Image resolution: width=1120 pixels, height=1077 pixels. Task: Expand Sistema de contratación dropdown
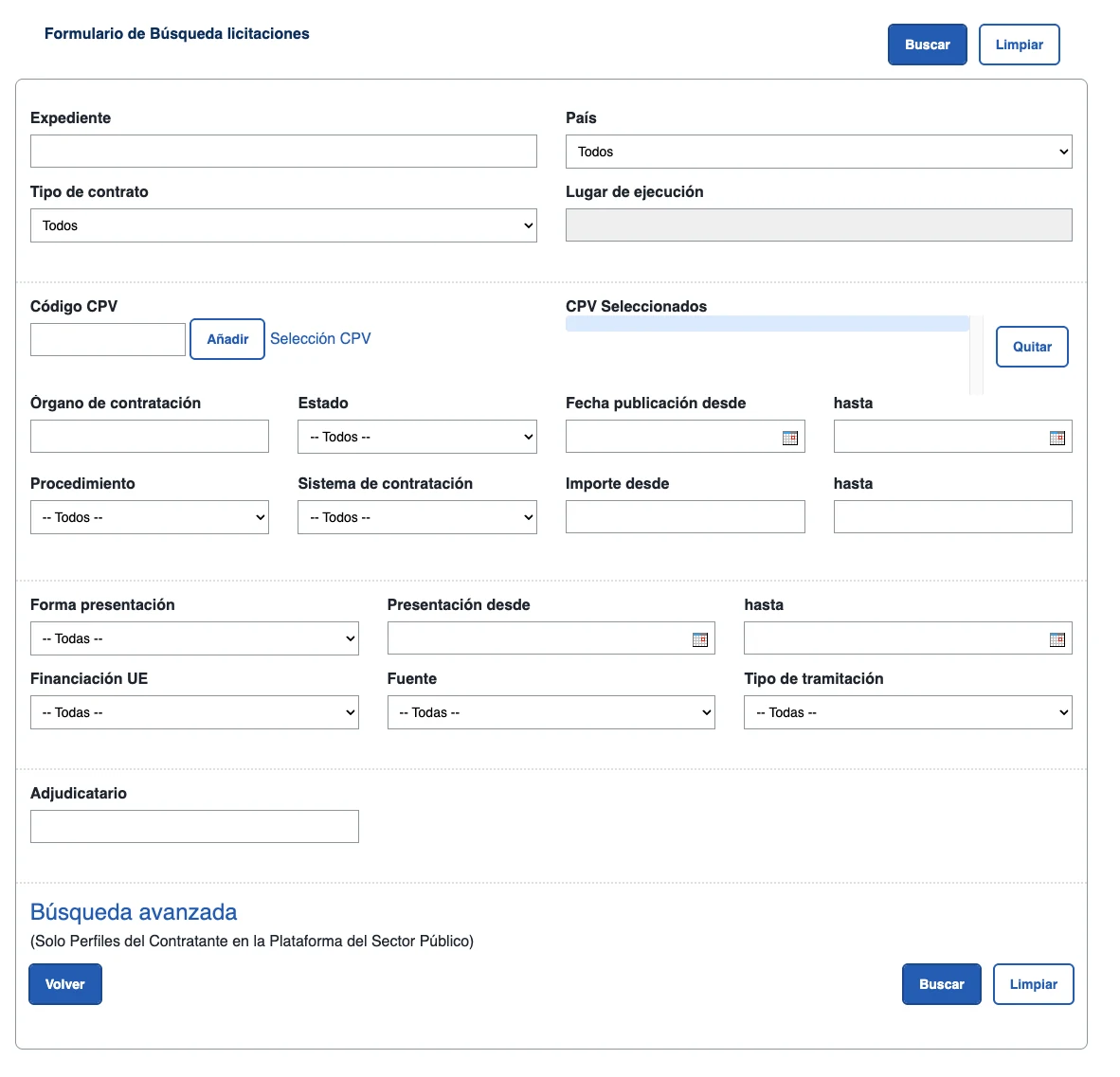tap(417, 517)
